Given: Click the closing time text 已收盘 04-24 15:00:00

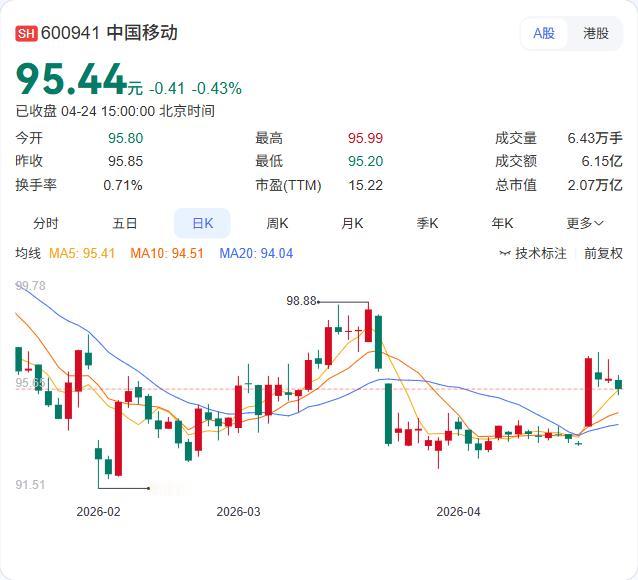Looking at the screenshot, I should (x=85, y=111).
